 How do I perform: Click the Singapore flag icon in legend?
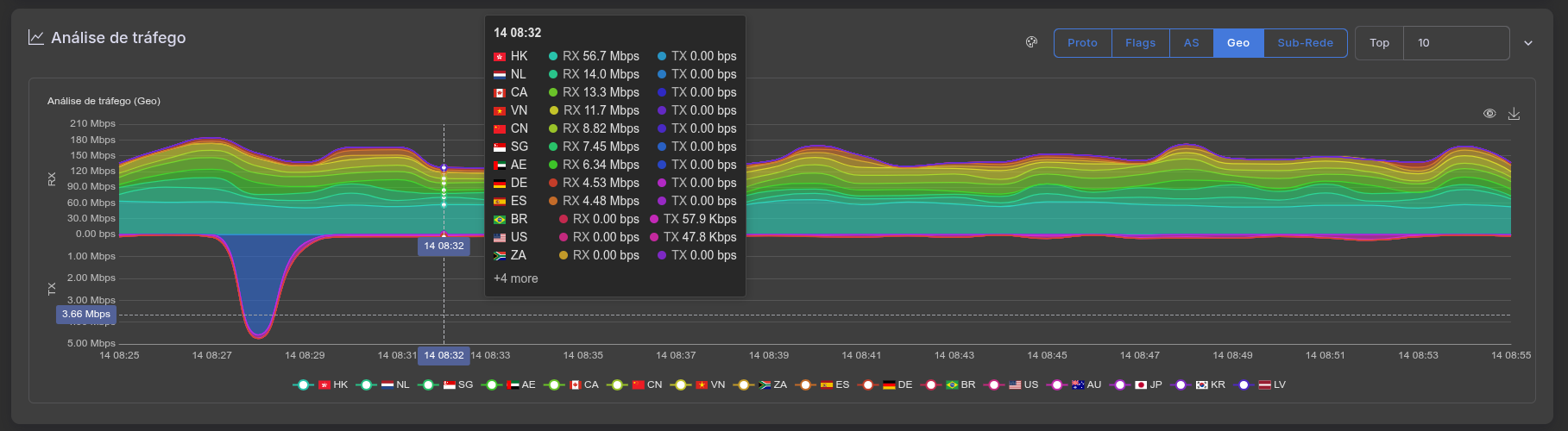450,385
